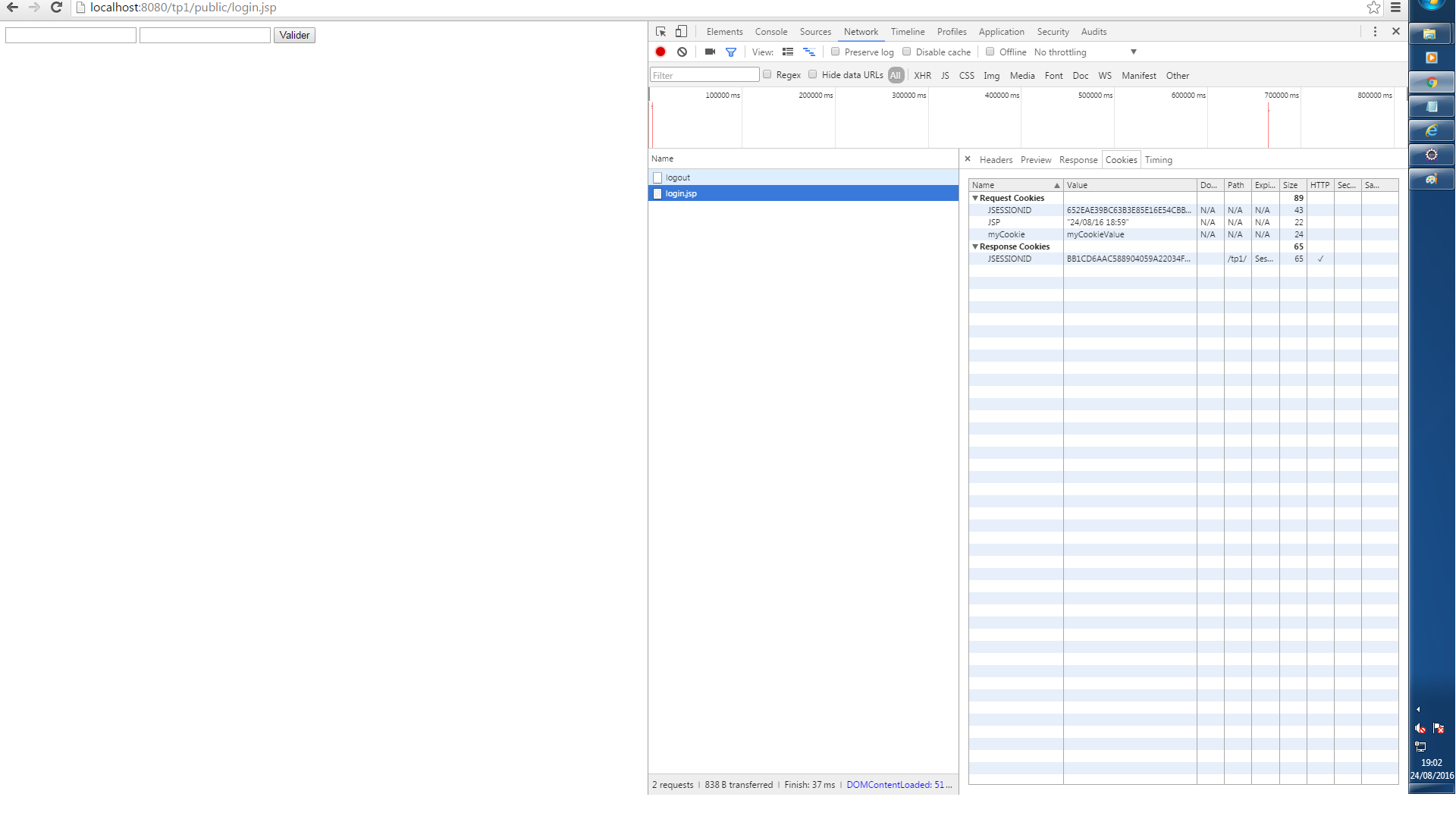Switch to the Headers tab
Screen dimensions: 1456x819
point(994,159)
